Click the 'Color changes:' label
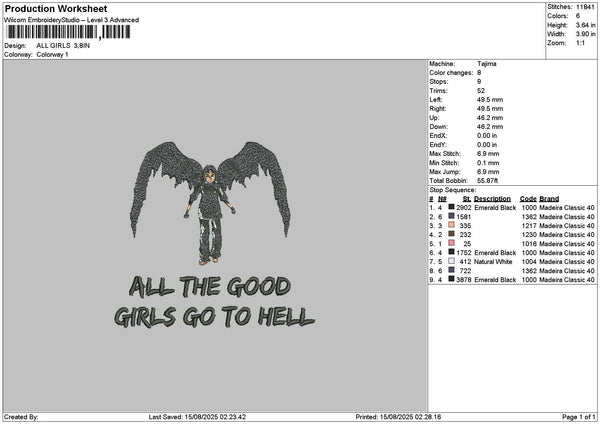The image size is (600, 424). click(x=451, y=73)
